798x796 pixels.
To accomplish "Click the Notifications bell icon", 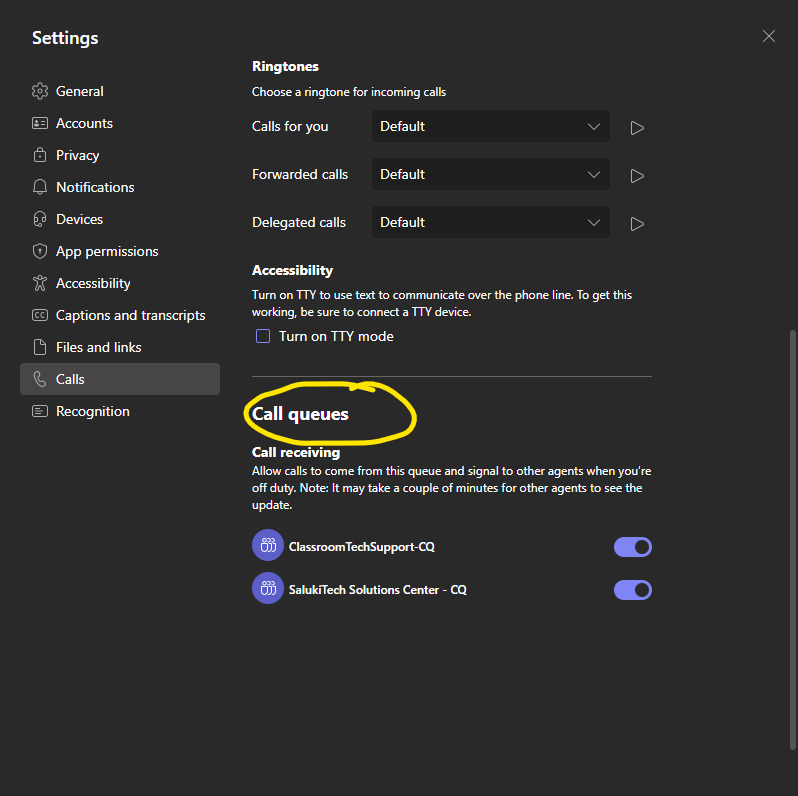I will point(40,187).
